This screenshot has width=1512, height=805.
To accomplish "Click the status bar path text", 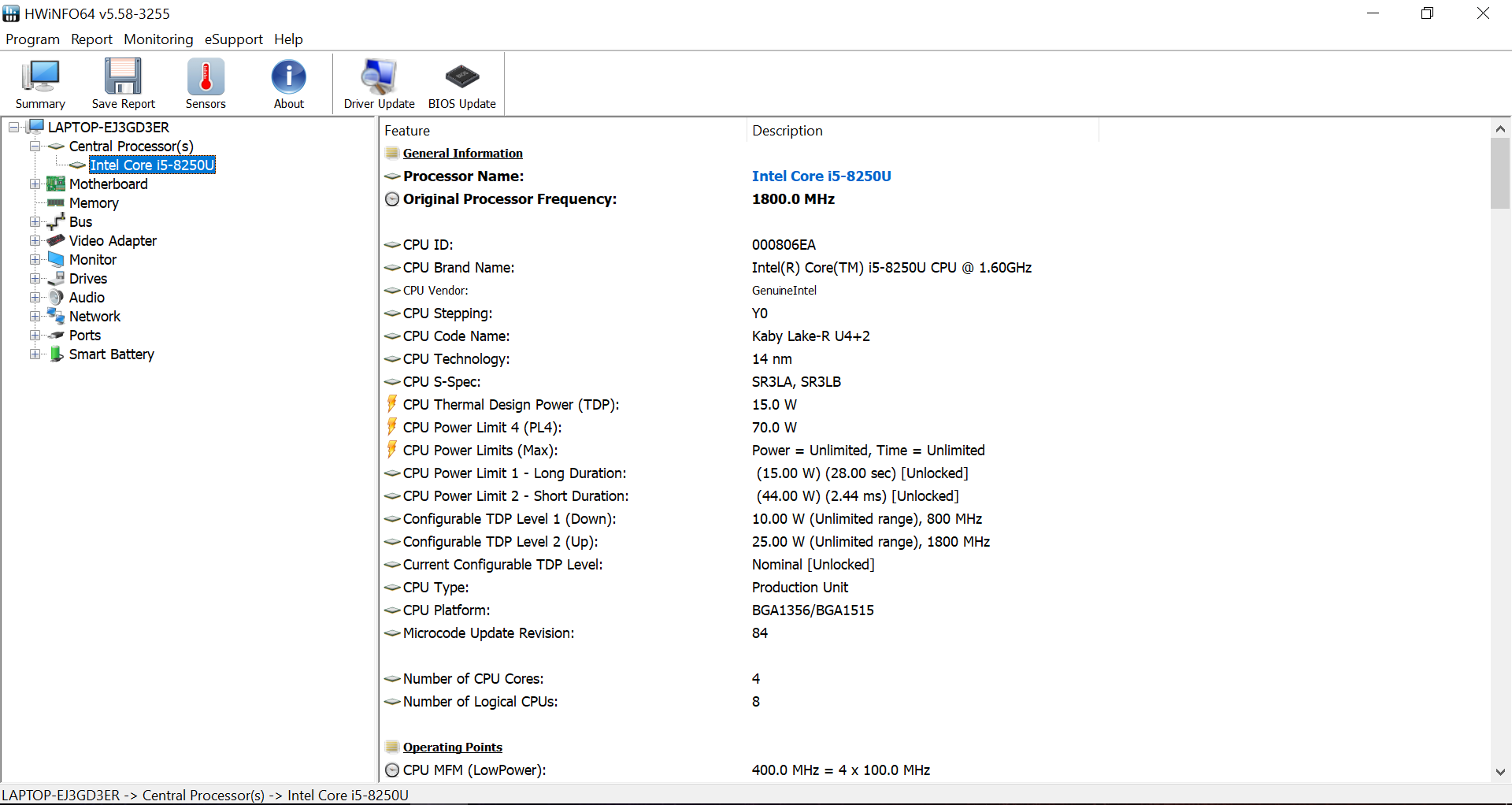I will pos(206,795).
